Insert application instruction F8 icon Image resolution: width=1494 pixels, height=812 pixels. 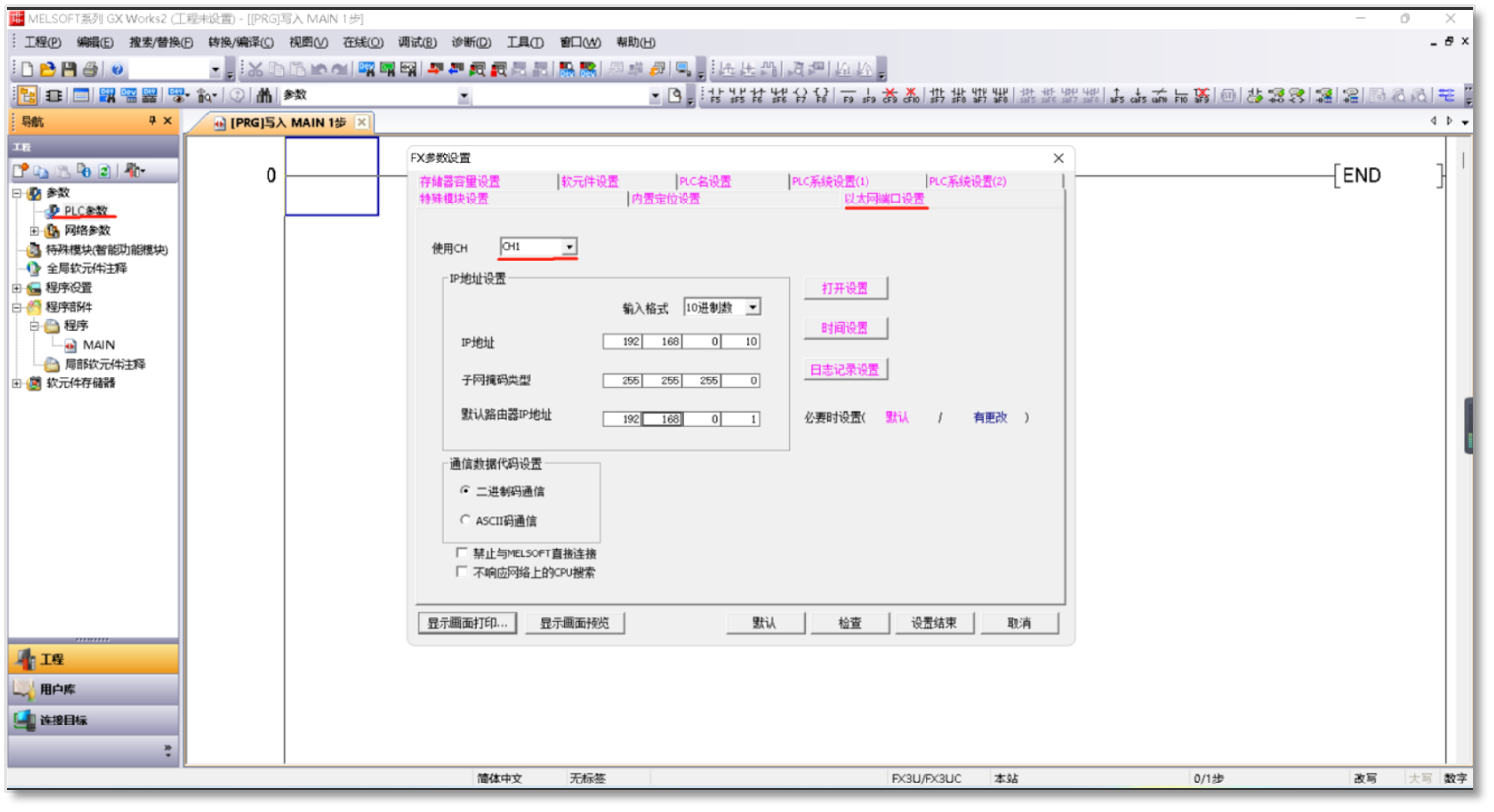(x=821, y=95)
